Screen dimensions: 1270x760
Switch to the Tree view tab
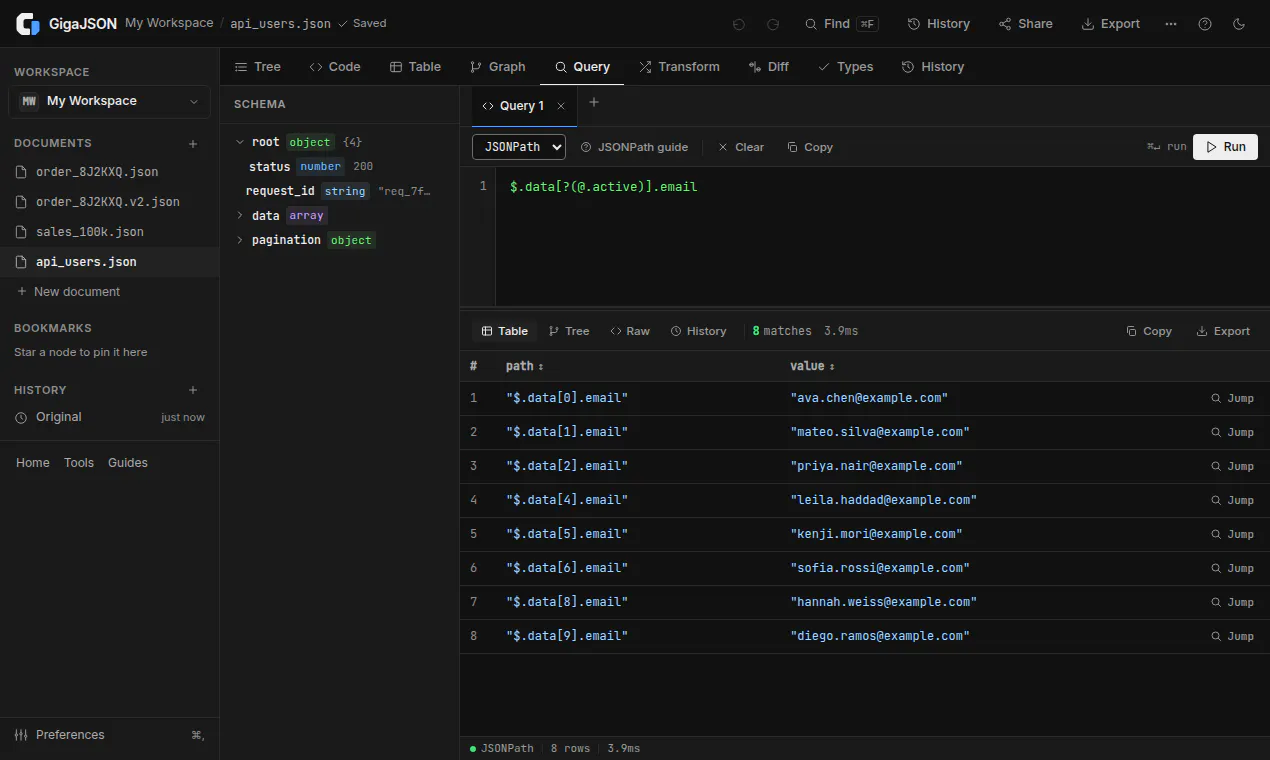point(257,67)
